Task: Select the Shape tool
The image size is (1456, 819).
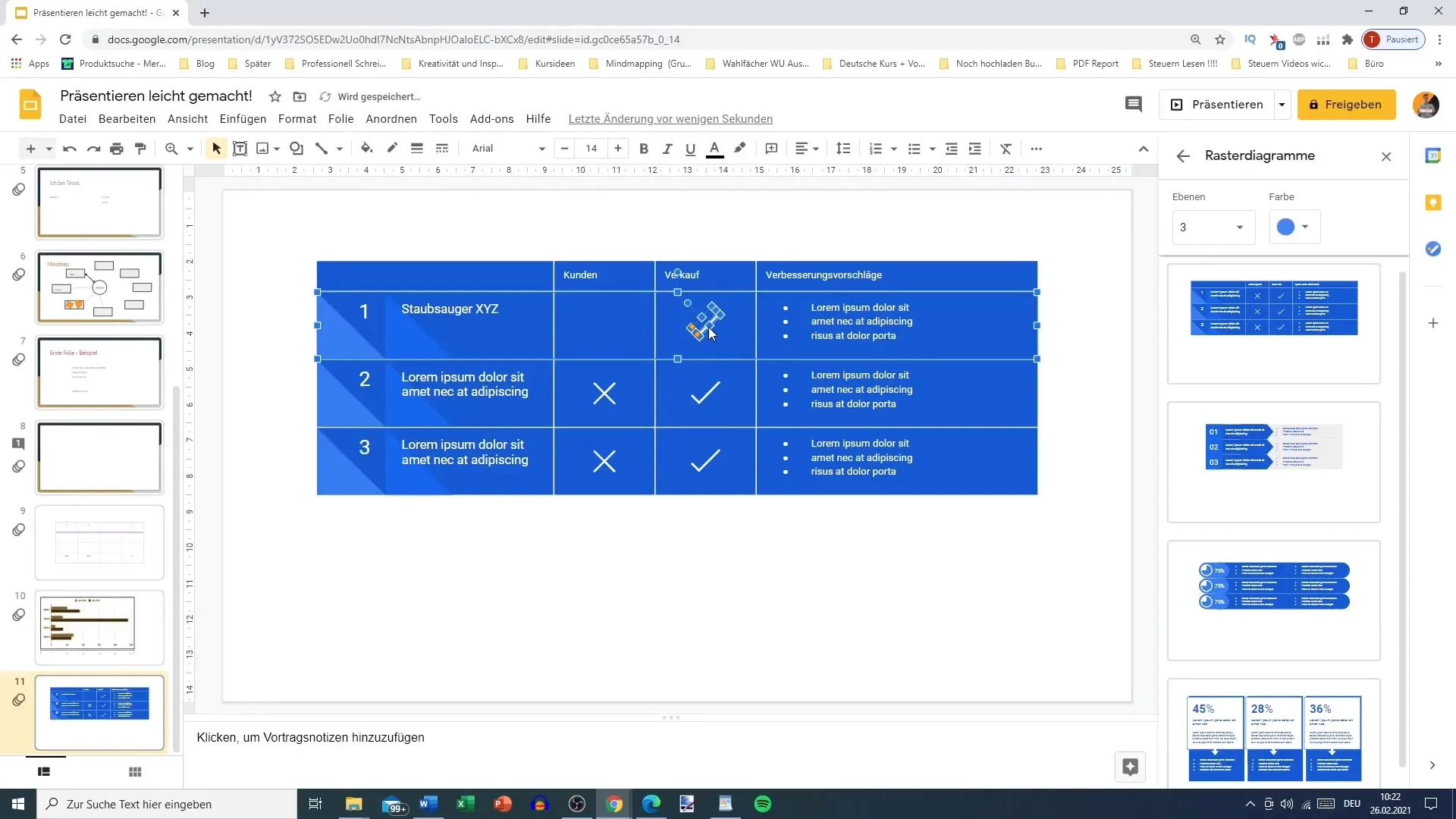Action: 297,149
